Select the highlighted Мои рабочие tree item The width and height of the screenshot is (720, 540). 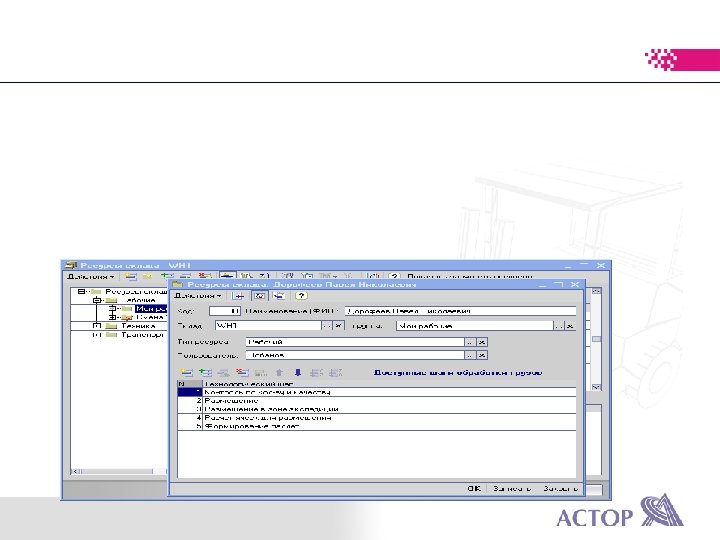pos(151,309)
